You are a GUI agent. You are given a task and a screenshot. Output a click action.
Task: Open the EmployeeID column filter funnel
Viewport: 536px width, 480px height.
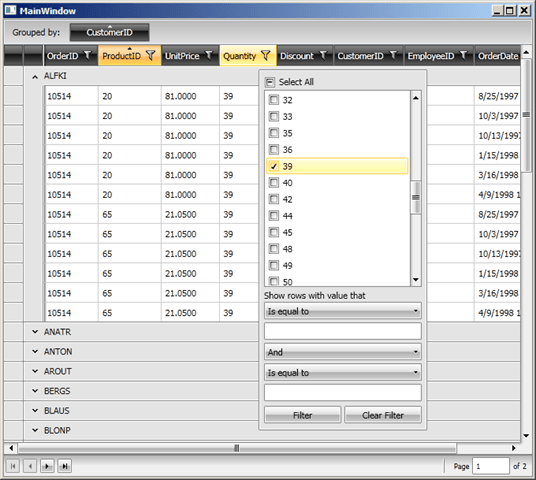pyautogui.click(x=463, y=55)
